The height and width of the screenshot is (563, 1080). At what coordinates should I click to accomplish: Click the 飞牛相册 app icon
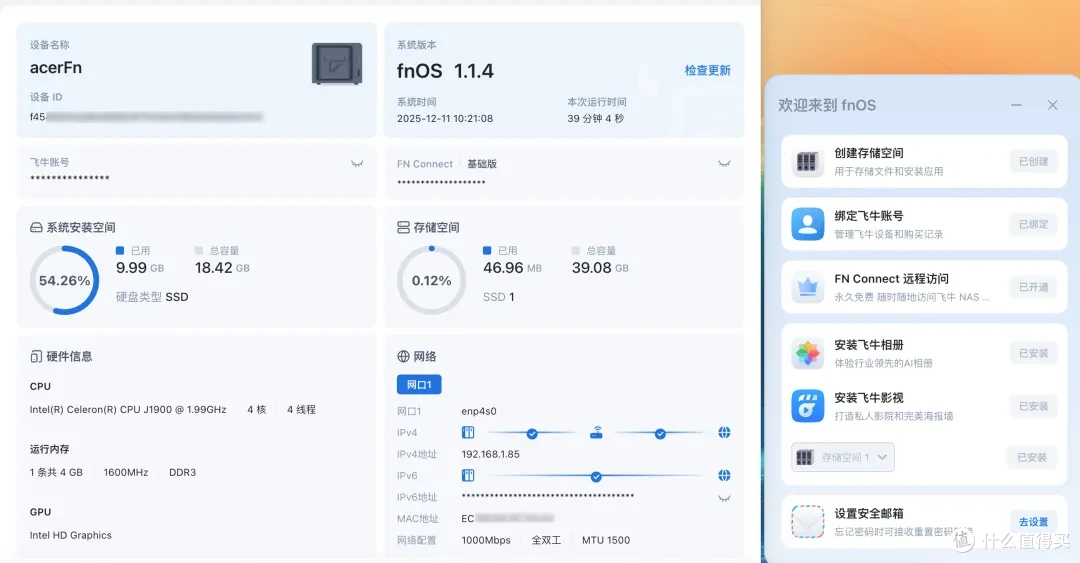[807, 354]
